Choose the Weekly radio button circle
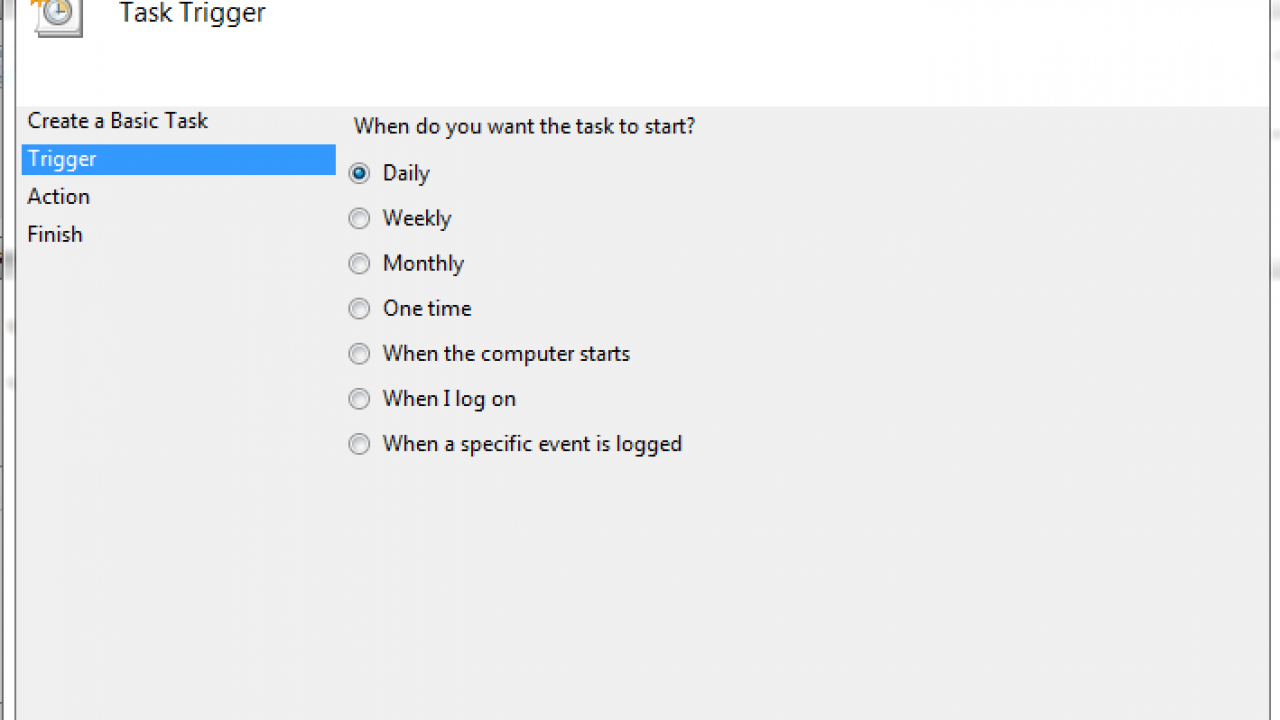Image resolution: width=1280 pixels, height=720 pixels. click(359, 219)
